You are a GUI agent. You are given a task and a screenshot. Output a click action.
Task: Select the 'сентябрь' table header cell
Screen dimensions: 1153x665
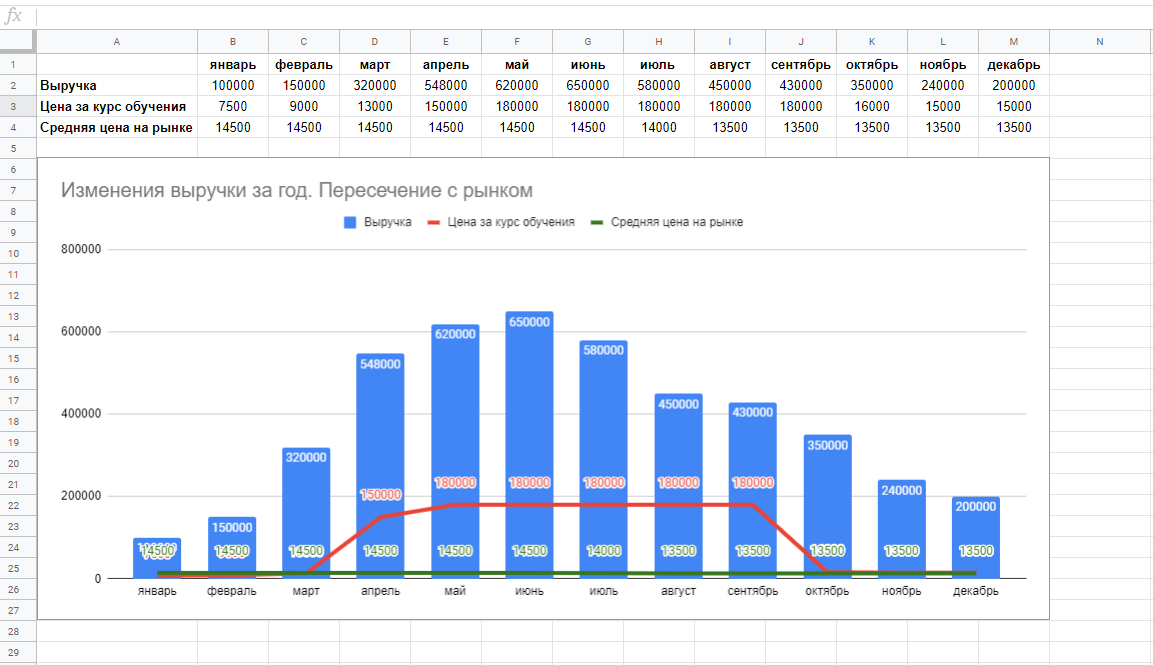pos(801,65)
